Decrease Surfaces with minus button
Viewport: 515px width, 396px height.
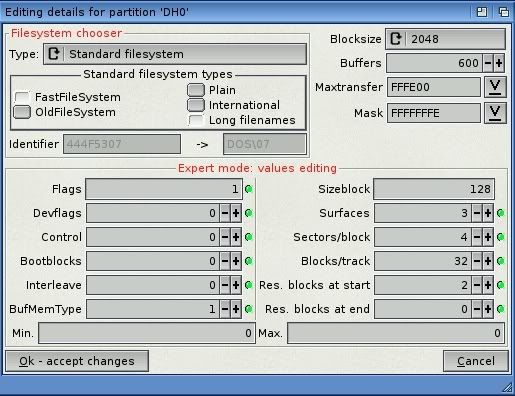coord(477,213)
